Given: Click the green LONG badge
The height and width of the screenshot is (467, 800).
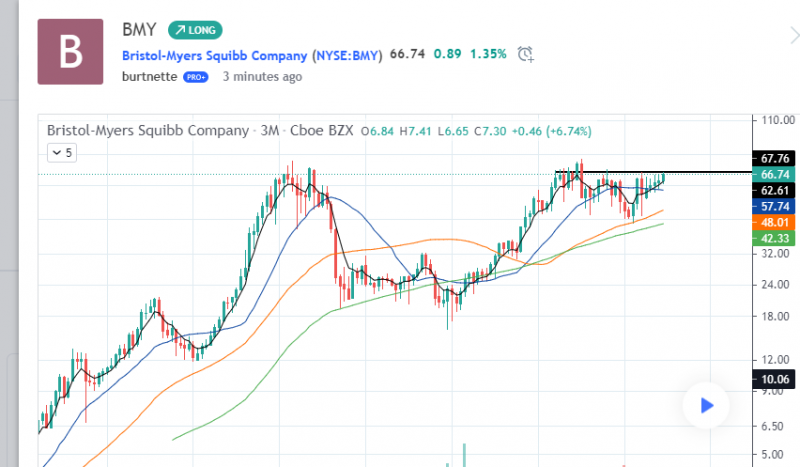Looking at the screenshot, I should click(x=194, y=30).
